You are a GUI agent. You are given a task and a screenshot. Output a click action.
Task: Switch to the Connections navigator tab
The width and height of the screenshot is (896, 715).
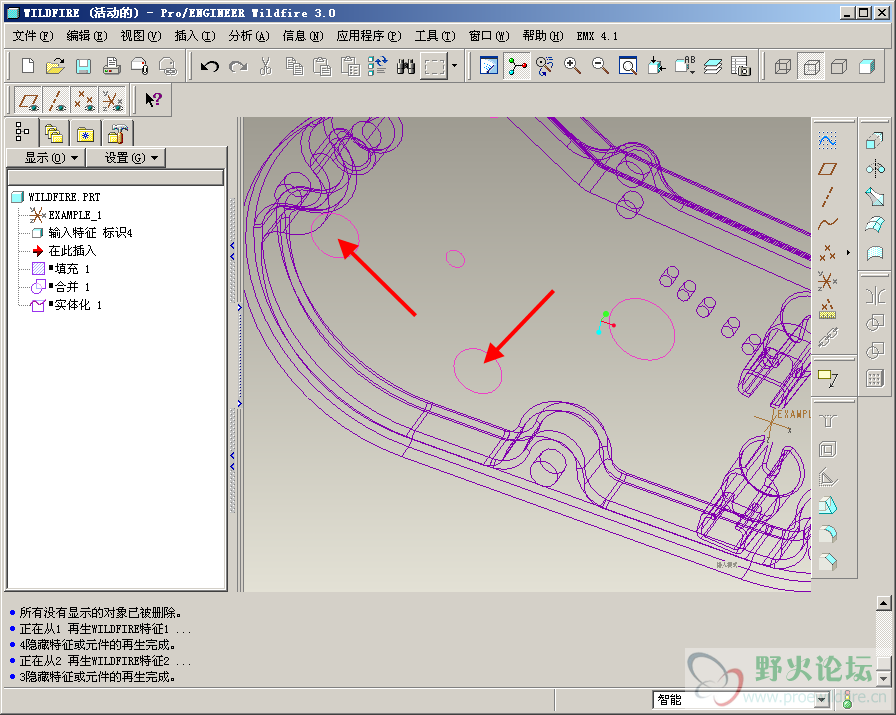coord(118,134)
